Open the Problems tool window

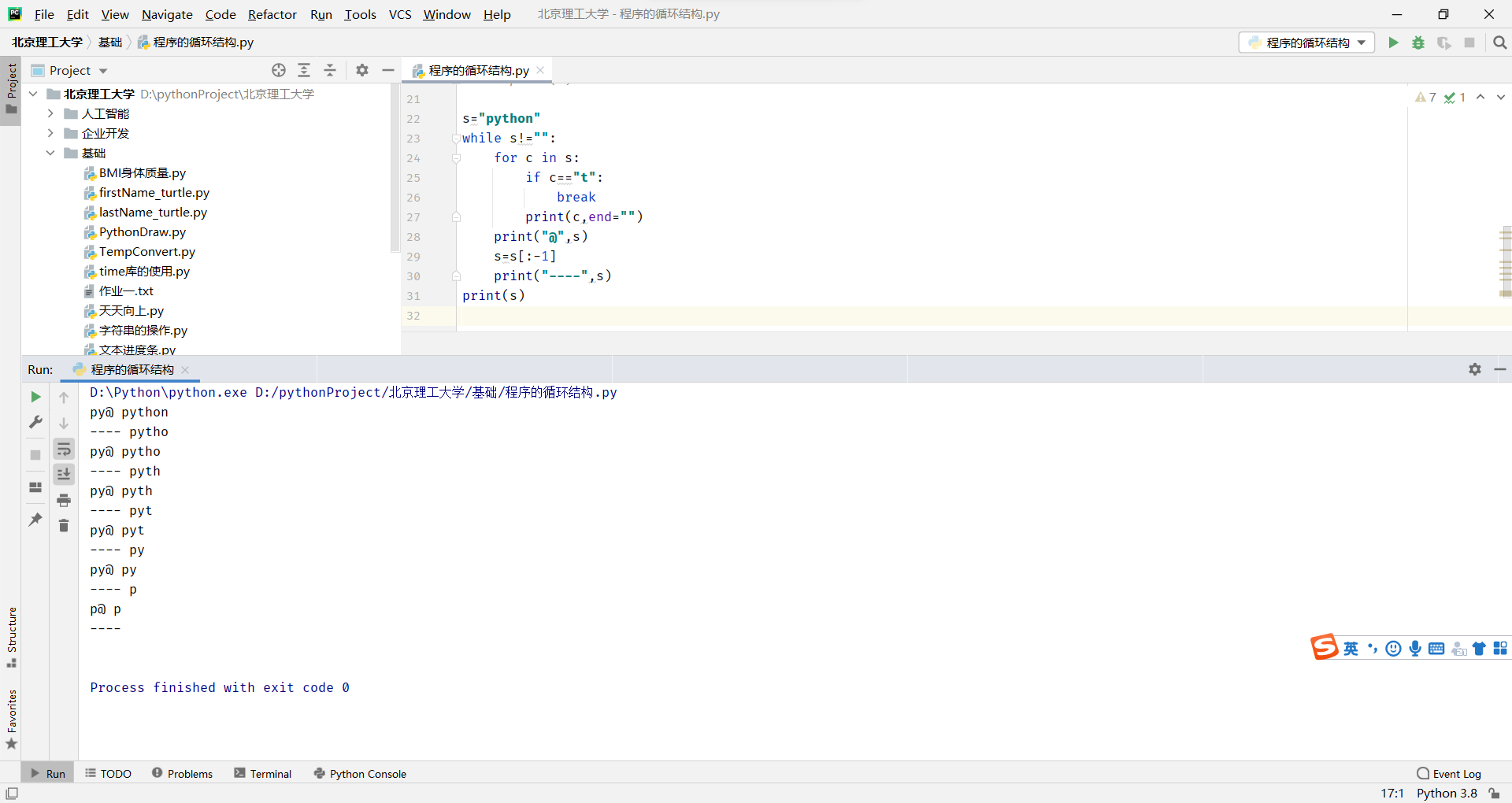[183, 773]
